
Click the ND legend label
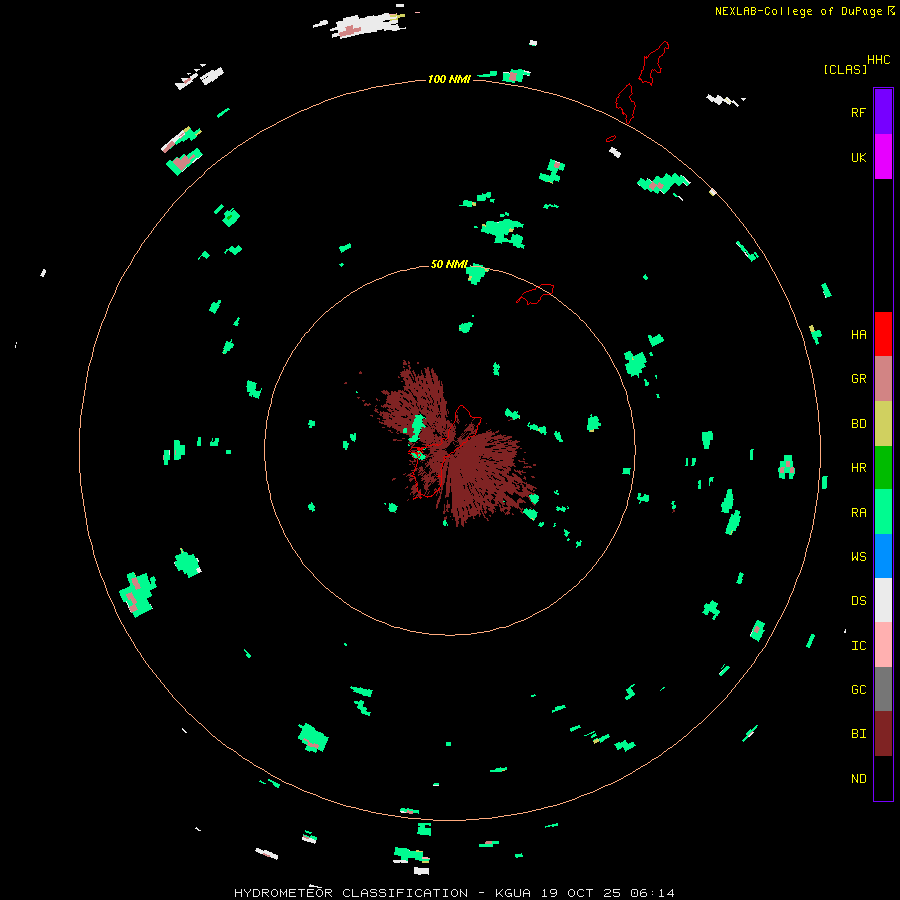click(x=858, y=779)
